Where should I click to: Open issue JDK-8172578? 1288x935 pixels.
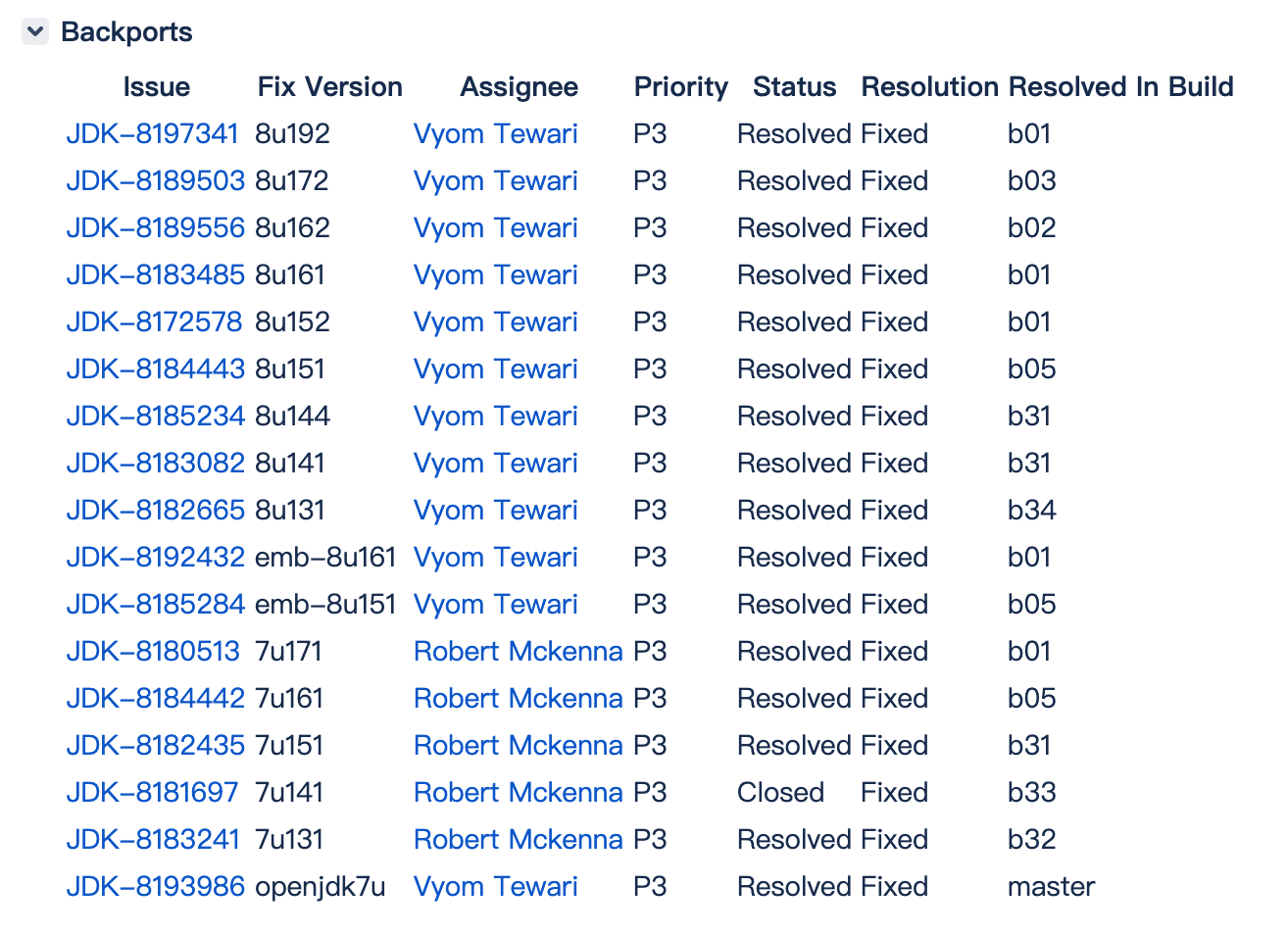pos(154,321)
